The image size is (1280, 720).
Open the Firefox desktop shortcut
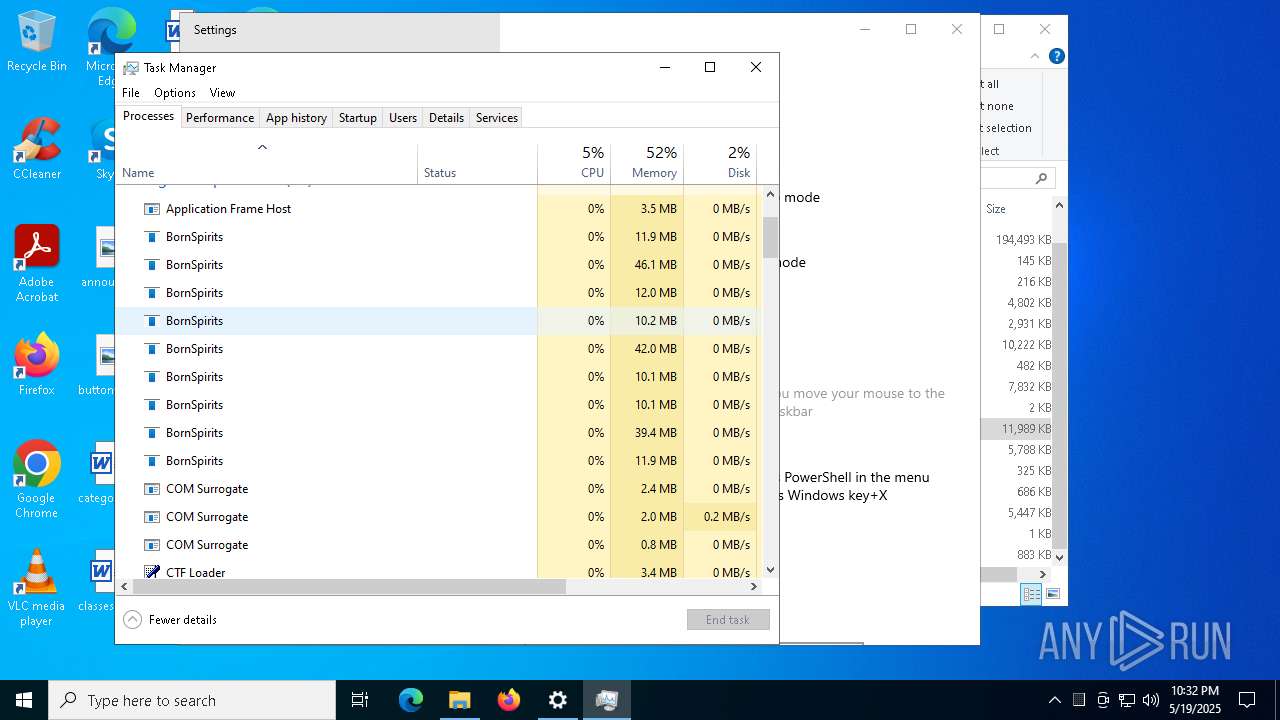tap(37, 365)
